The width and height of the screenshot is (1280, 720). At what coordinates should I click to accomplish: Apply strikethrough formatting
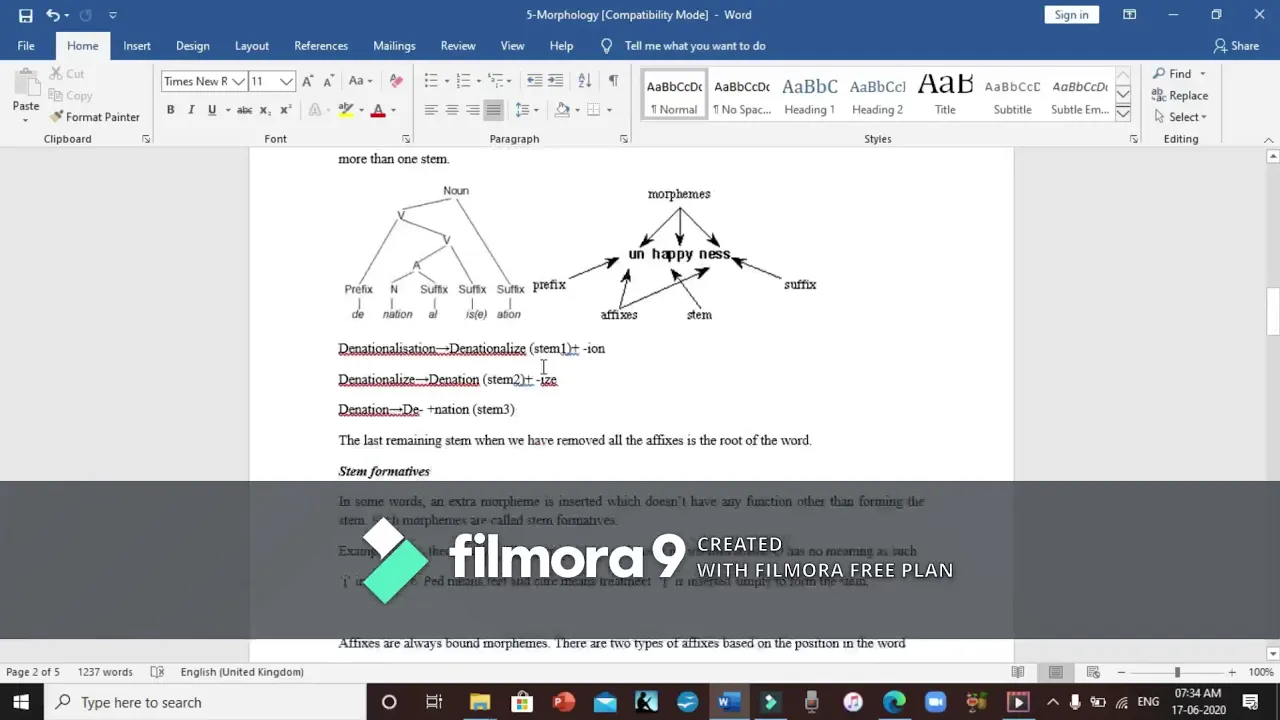pyautogui.click(x=244, y=110)
